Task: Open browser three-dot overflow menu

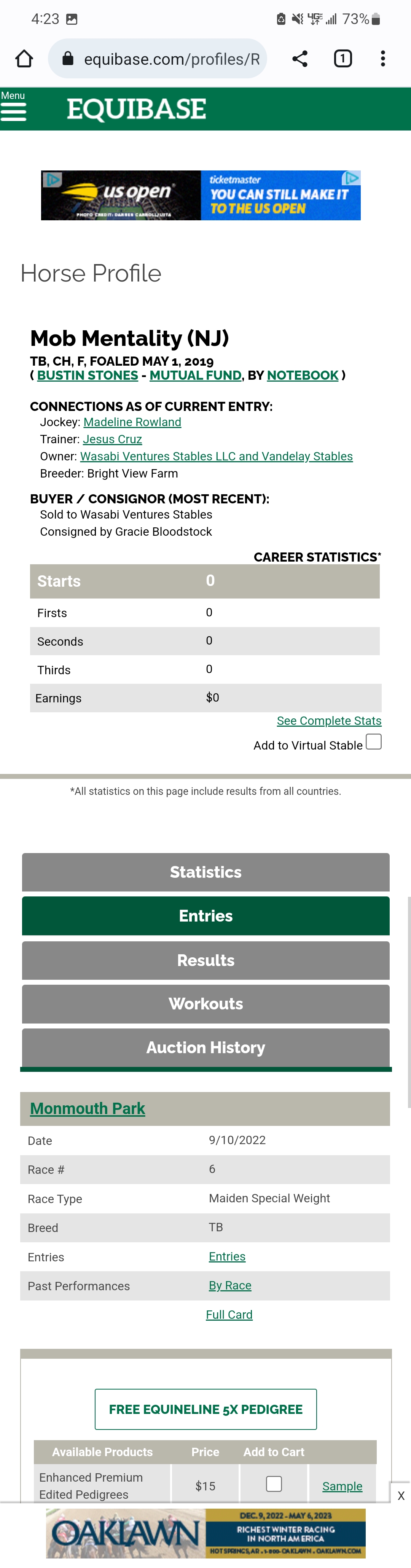Action: tap(382, 59)
